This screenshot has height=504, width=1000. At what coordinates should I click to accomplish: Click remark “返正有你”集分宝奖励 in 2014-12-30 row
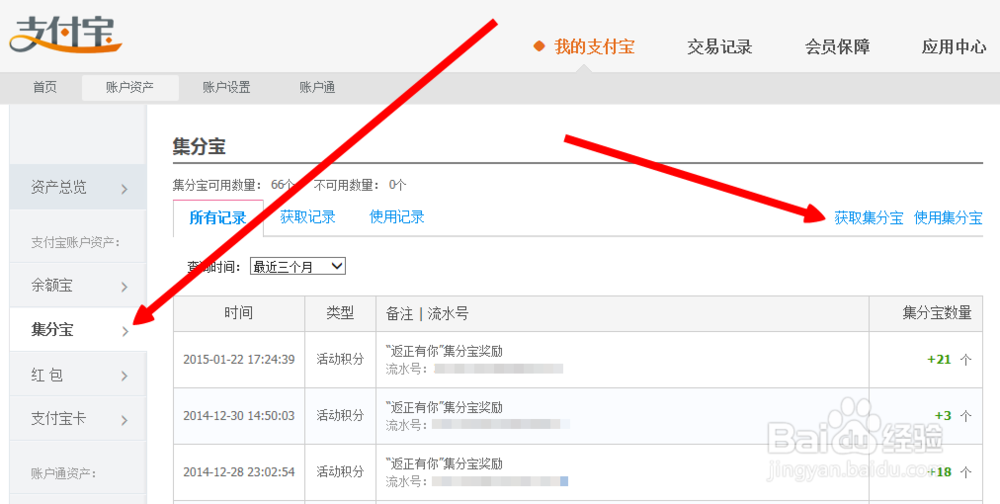tap(444, 407)
